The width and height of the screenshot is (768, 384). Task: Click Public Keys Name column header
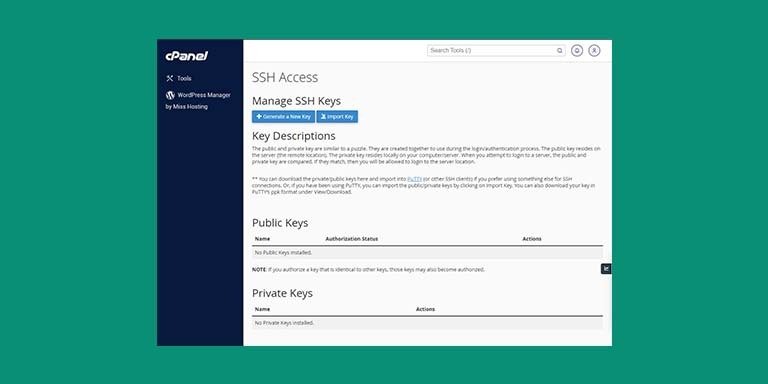pyautogui.click(x=263, y=239)
